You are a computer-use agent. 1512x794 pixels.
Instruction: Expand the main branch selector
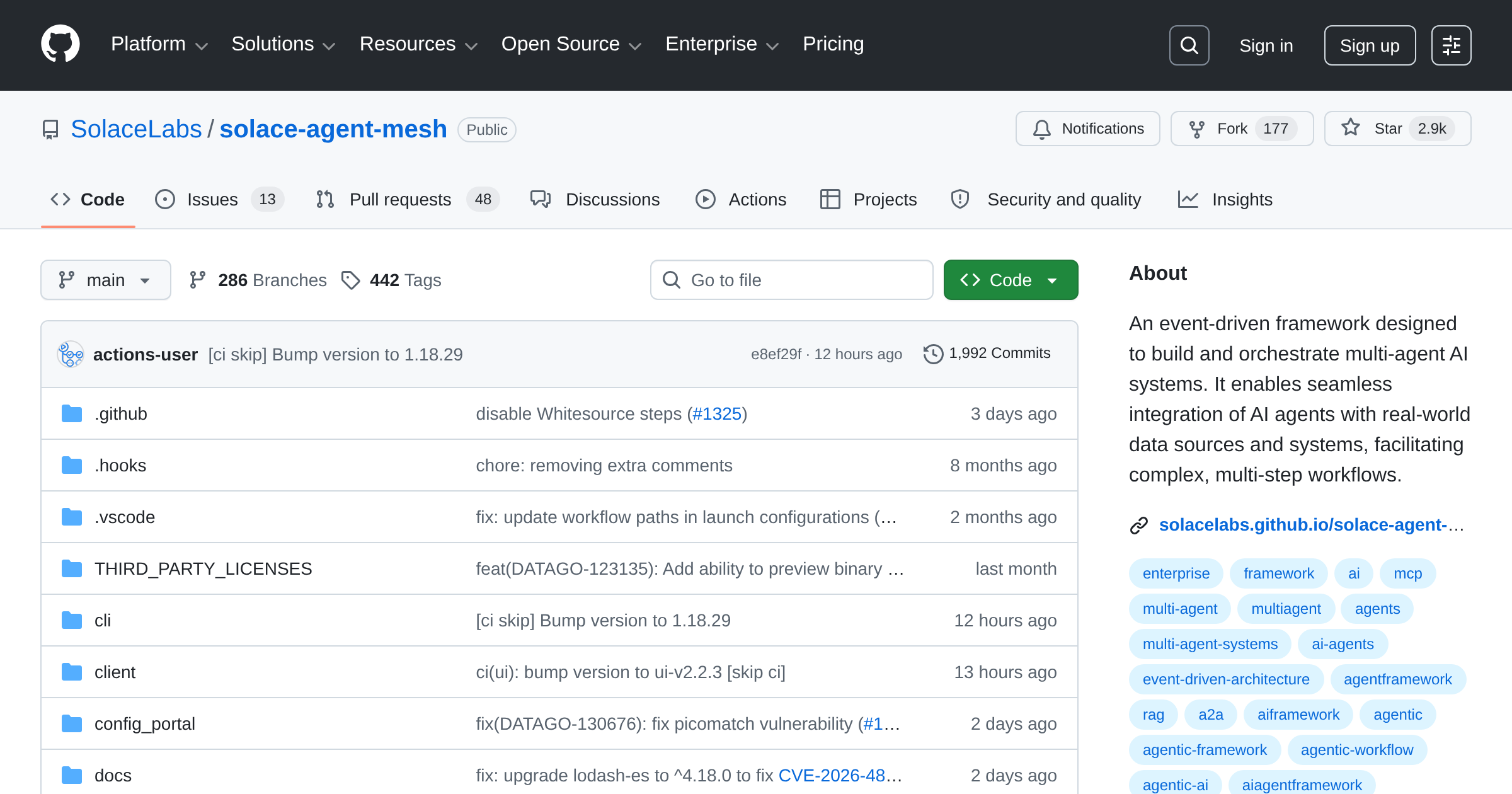(x=106, y=280)
